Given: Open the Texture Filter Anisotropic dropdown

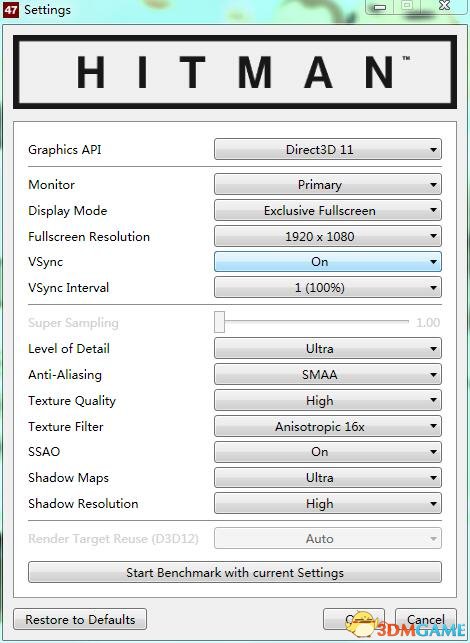Looking at the screenshot, I should 328,426.
